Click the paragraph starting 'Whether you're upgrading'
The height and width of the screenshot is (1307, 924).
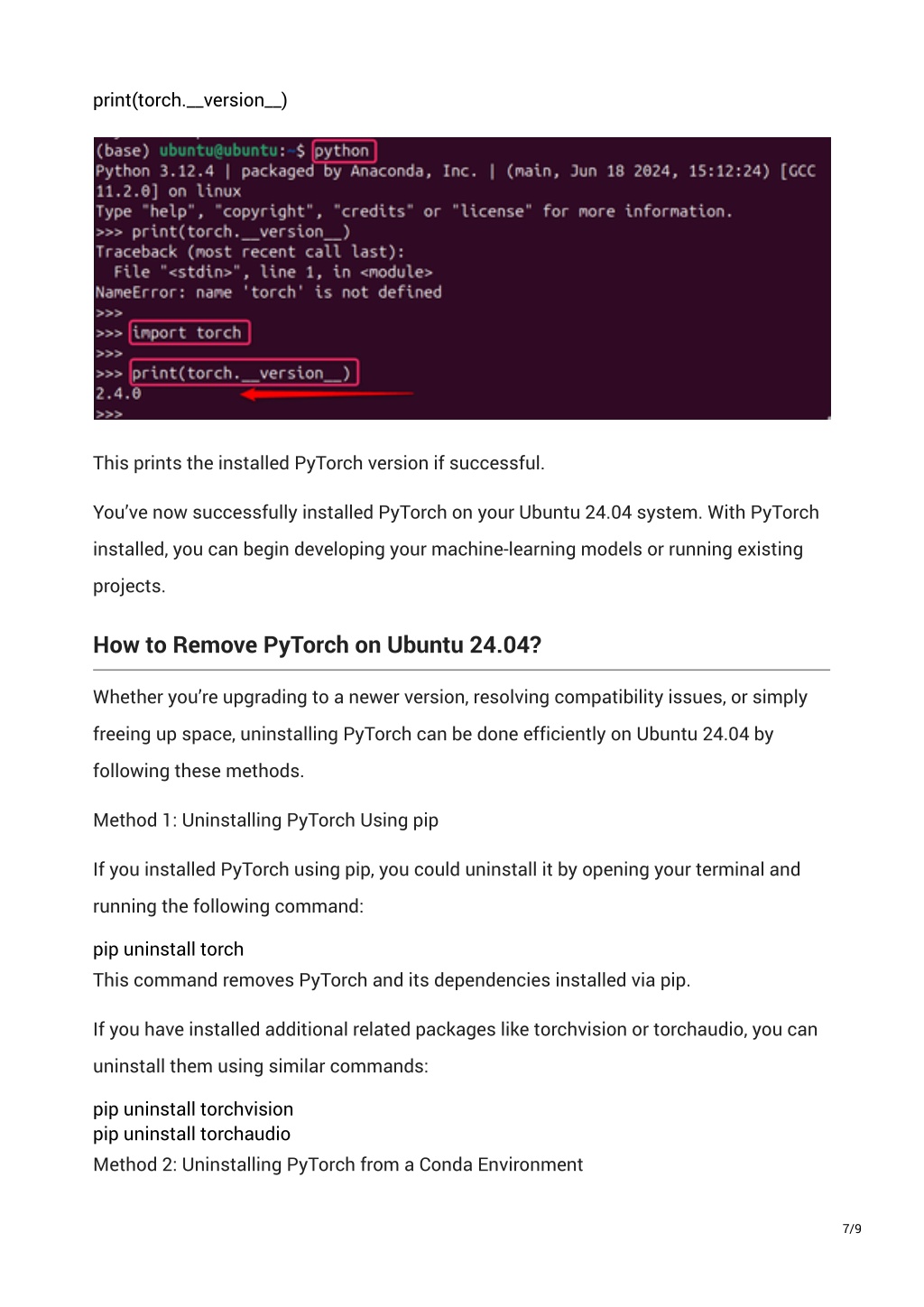point(450,735)
